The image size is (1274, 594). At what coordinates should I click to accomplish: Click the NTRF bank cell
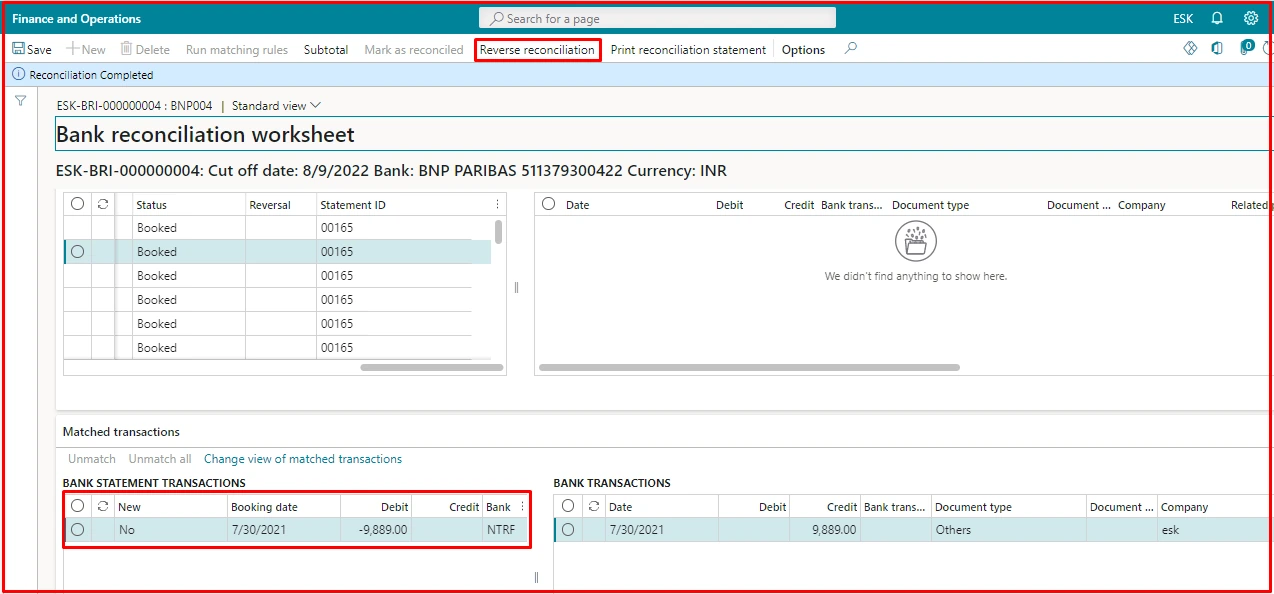click(x=504, y=530)
